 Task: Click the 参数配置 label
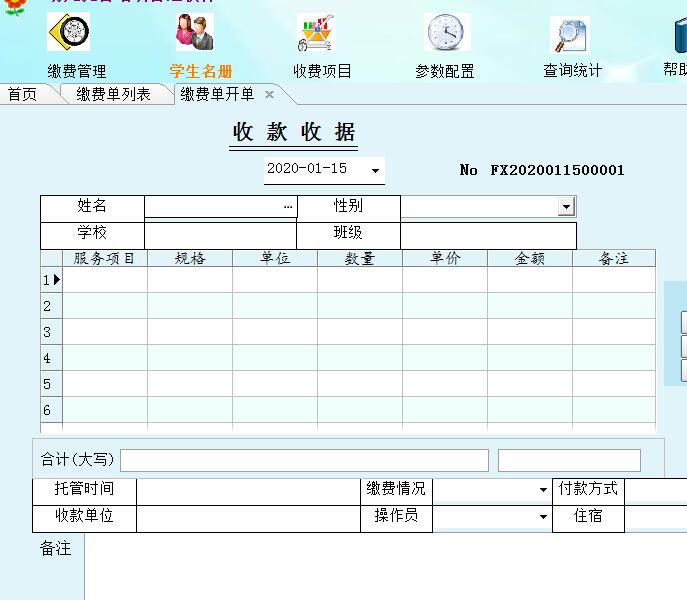point(445,71)
